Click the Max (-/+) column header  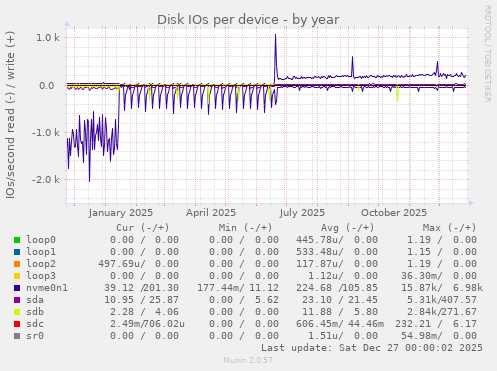(x=449, y=228)
